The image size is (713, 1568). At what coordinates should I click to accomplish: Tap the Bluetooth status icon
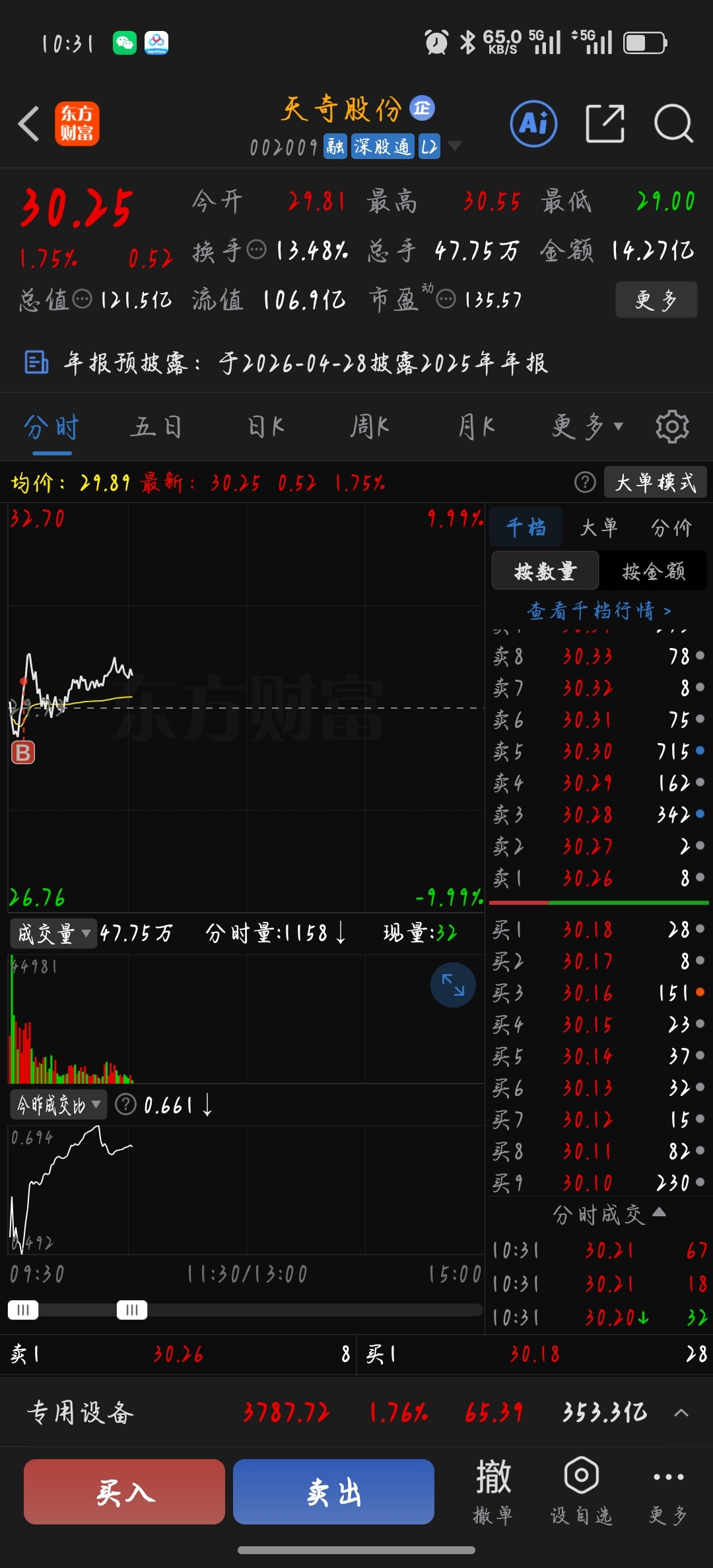coord(467,43)
